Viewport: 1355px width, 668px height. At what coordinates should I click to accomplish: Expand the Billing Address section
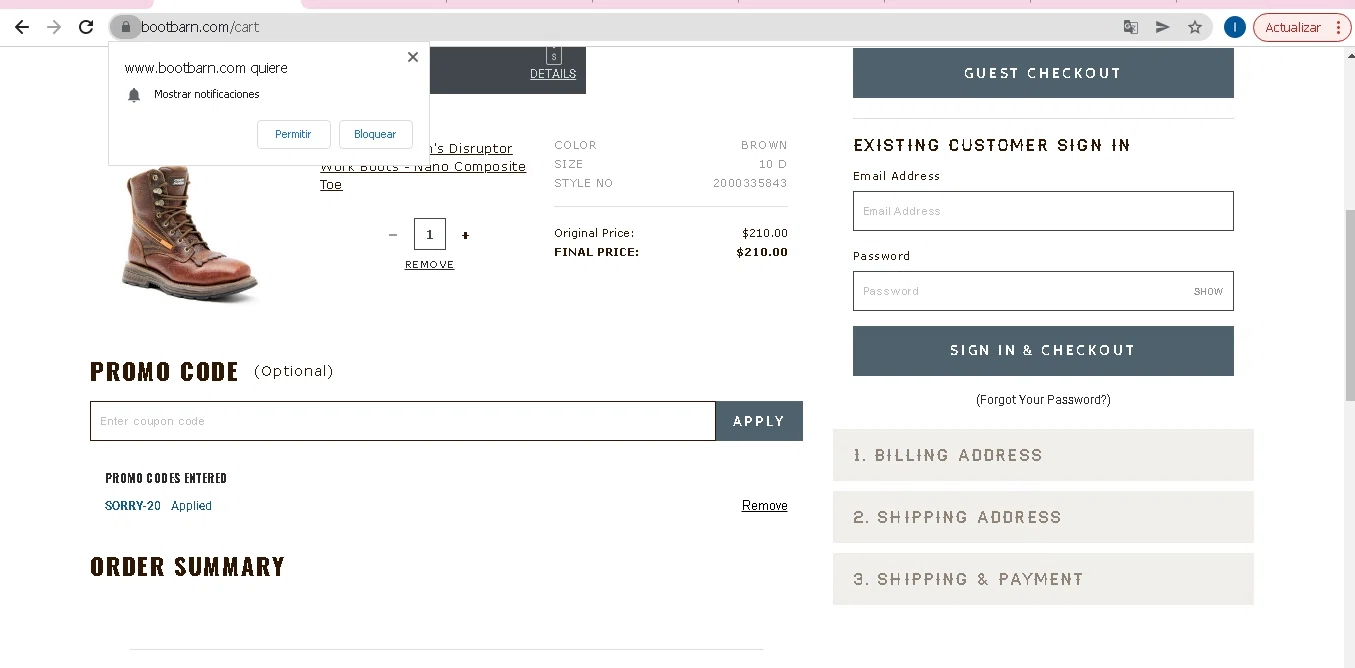tap(1043, 455)
